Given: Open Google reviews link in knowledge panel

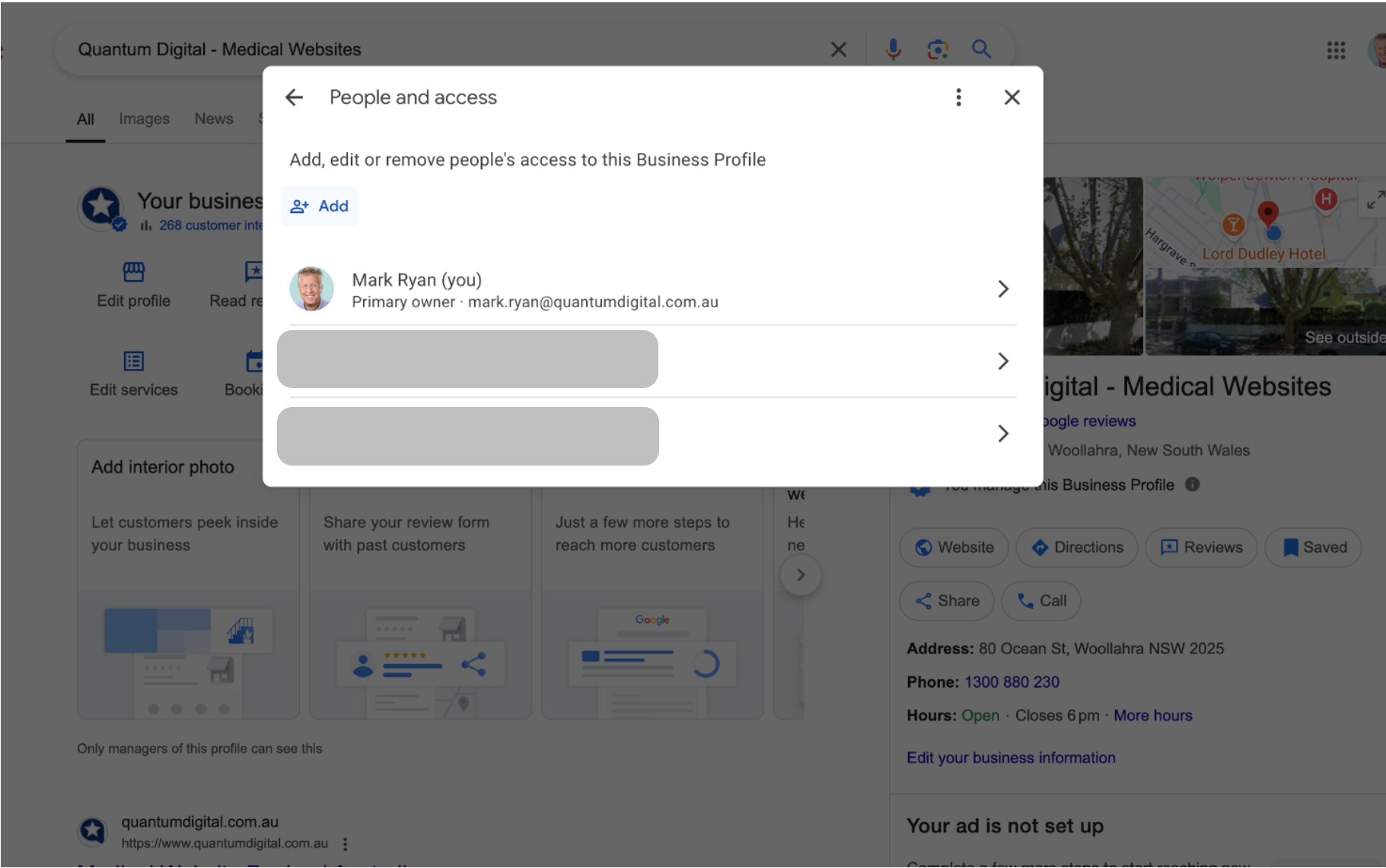Looking at the screenshot, I should [x=1089, y=421].
